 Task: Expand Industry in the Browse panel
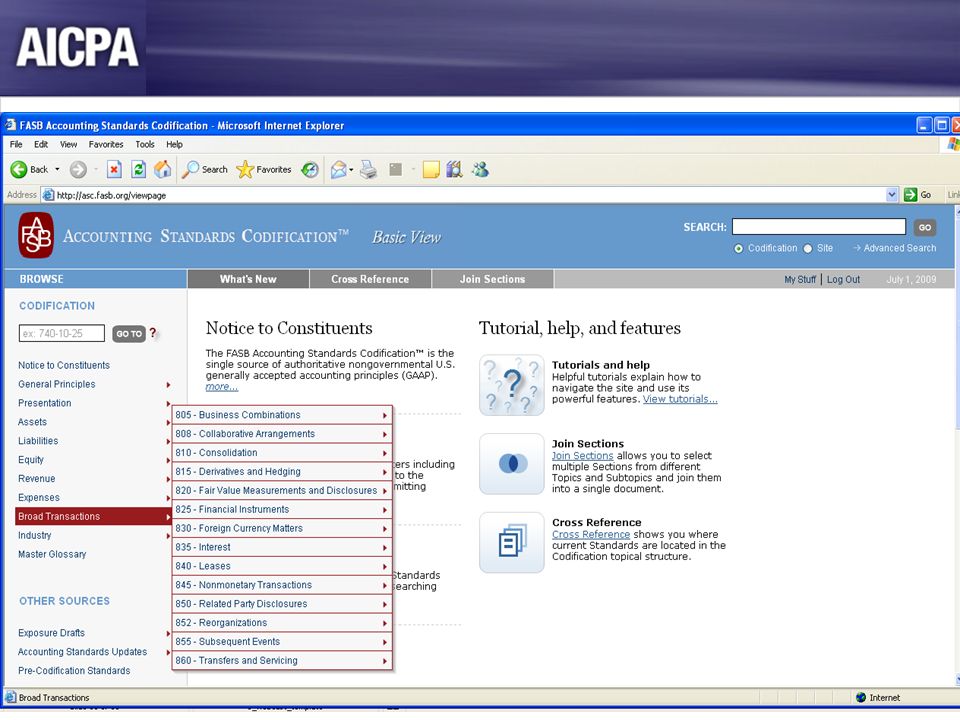[168, 536]
